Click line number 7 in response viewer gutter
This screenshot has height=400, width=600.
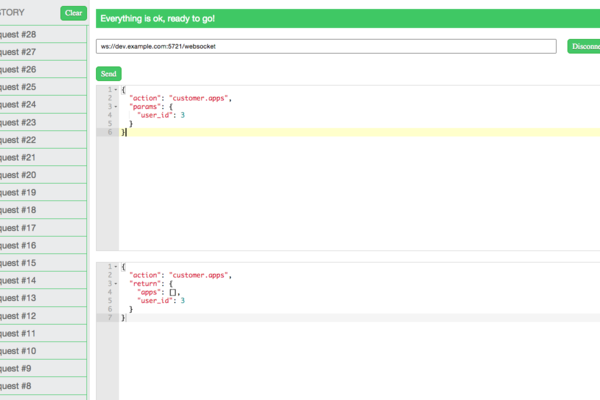pyautogui.click(x=110, y=318)
